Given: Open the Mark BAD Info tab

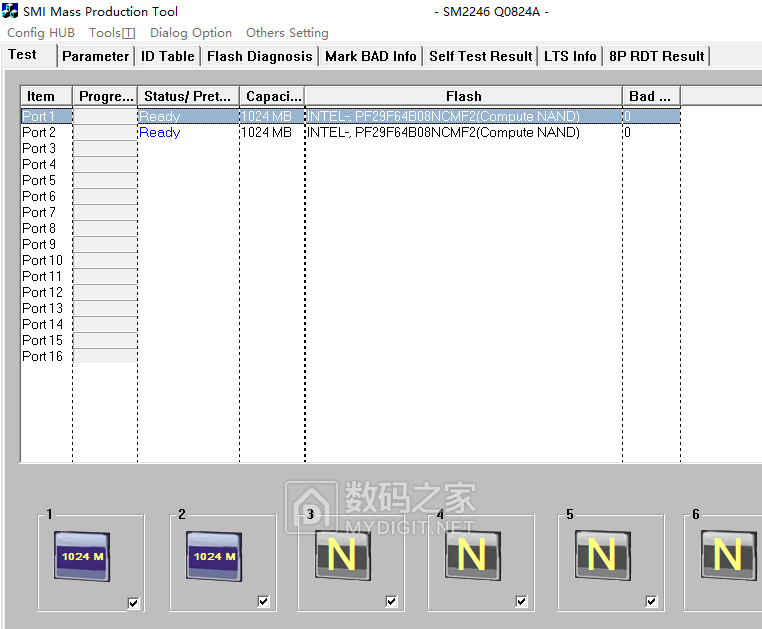Looking at the screenshot, I should (x=370, y=56).
